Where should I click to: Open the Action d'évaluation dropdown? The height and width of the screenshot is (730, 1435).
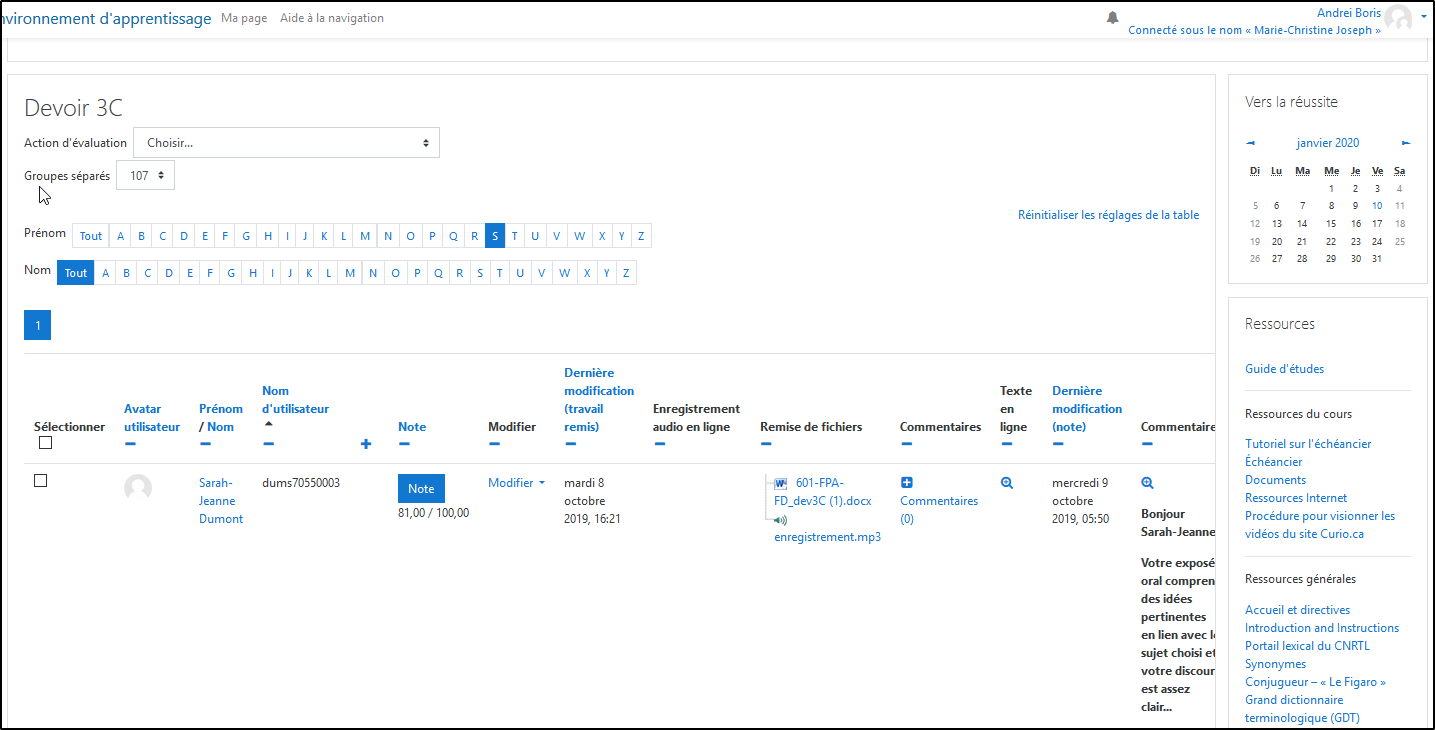coord(286,143)
